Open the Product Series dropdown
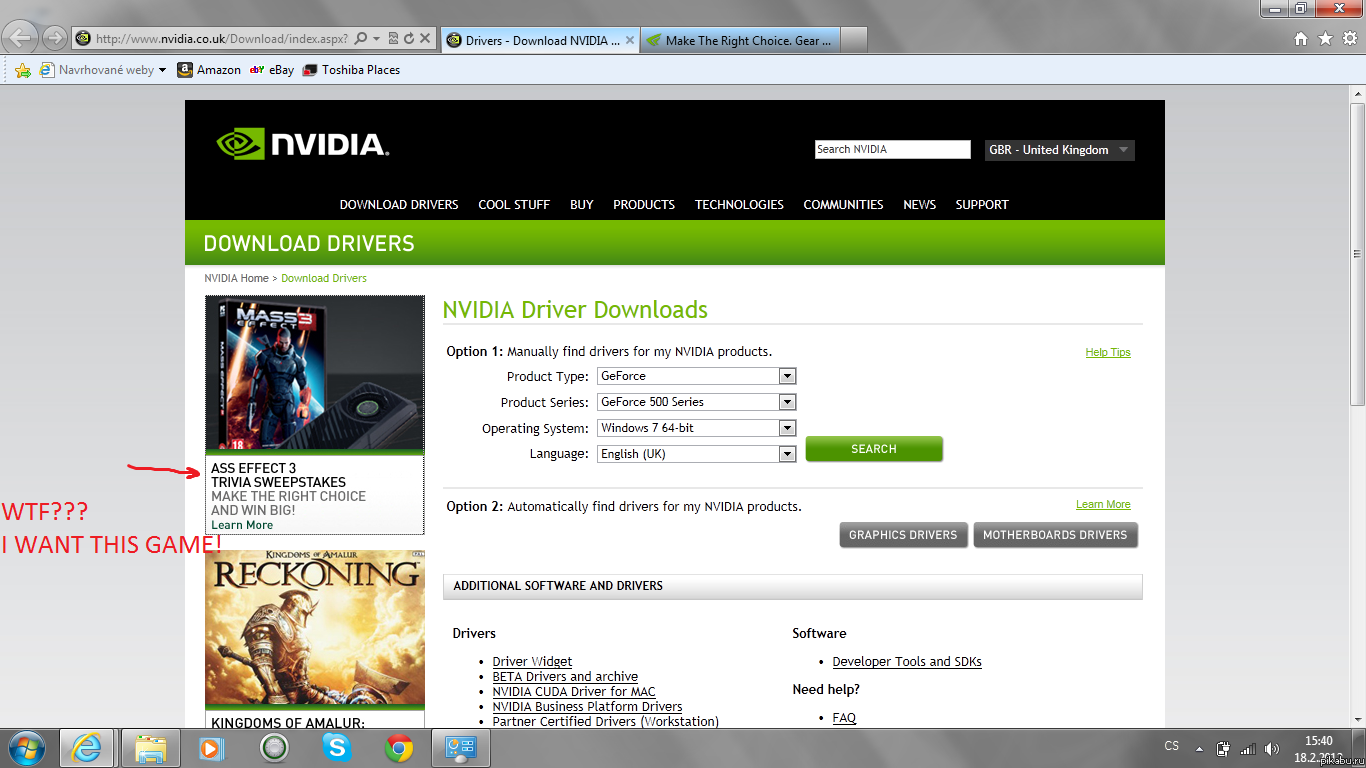This screenshot has width=1366, height=768. 696,402
